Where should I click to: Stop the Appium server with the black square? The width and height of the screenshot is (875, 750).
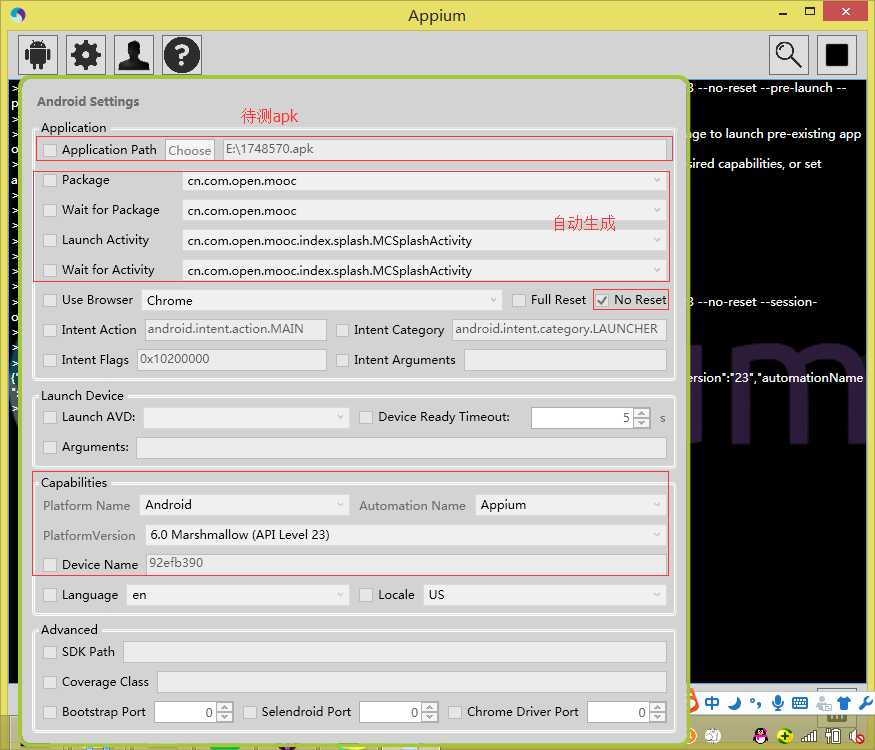pyautogui.click(x=836, y=55)
